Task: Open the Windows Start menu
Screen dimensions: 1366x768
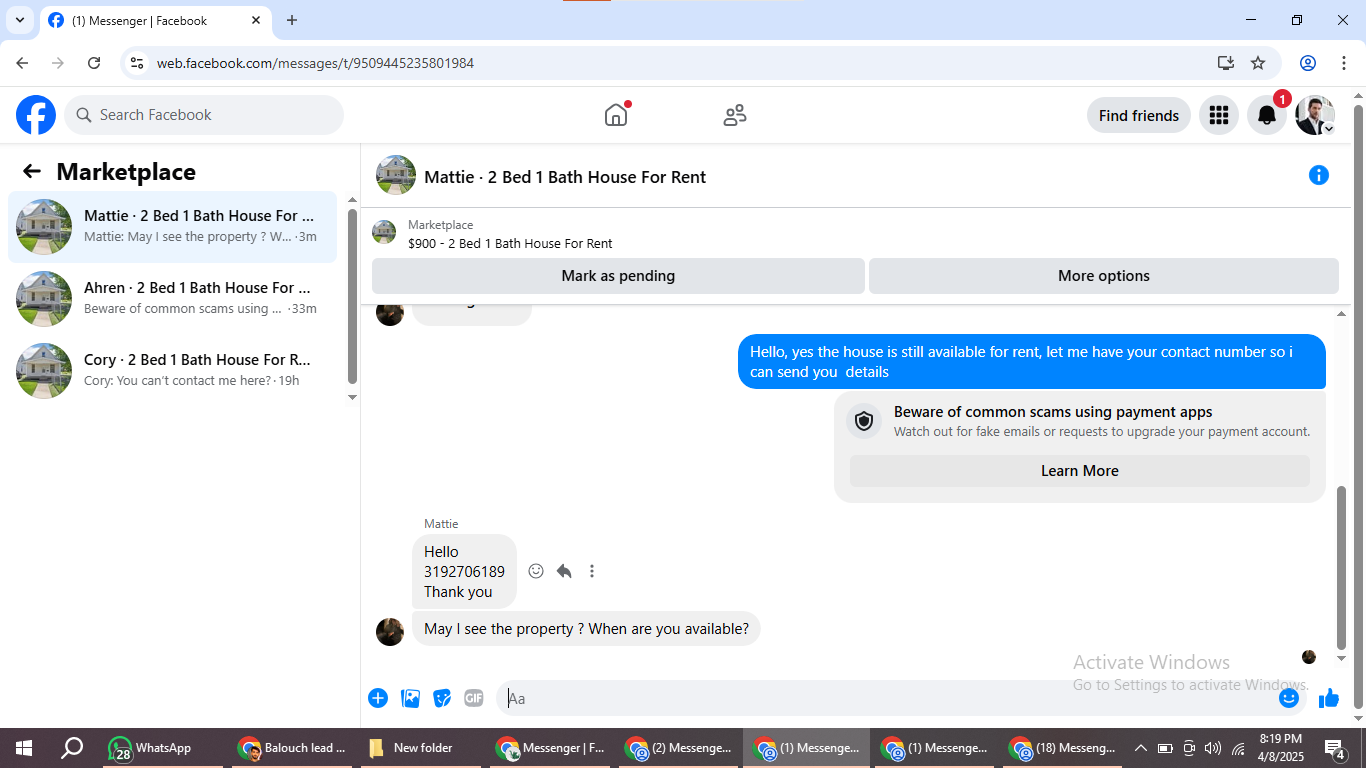Action: coord(23,748)
